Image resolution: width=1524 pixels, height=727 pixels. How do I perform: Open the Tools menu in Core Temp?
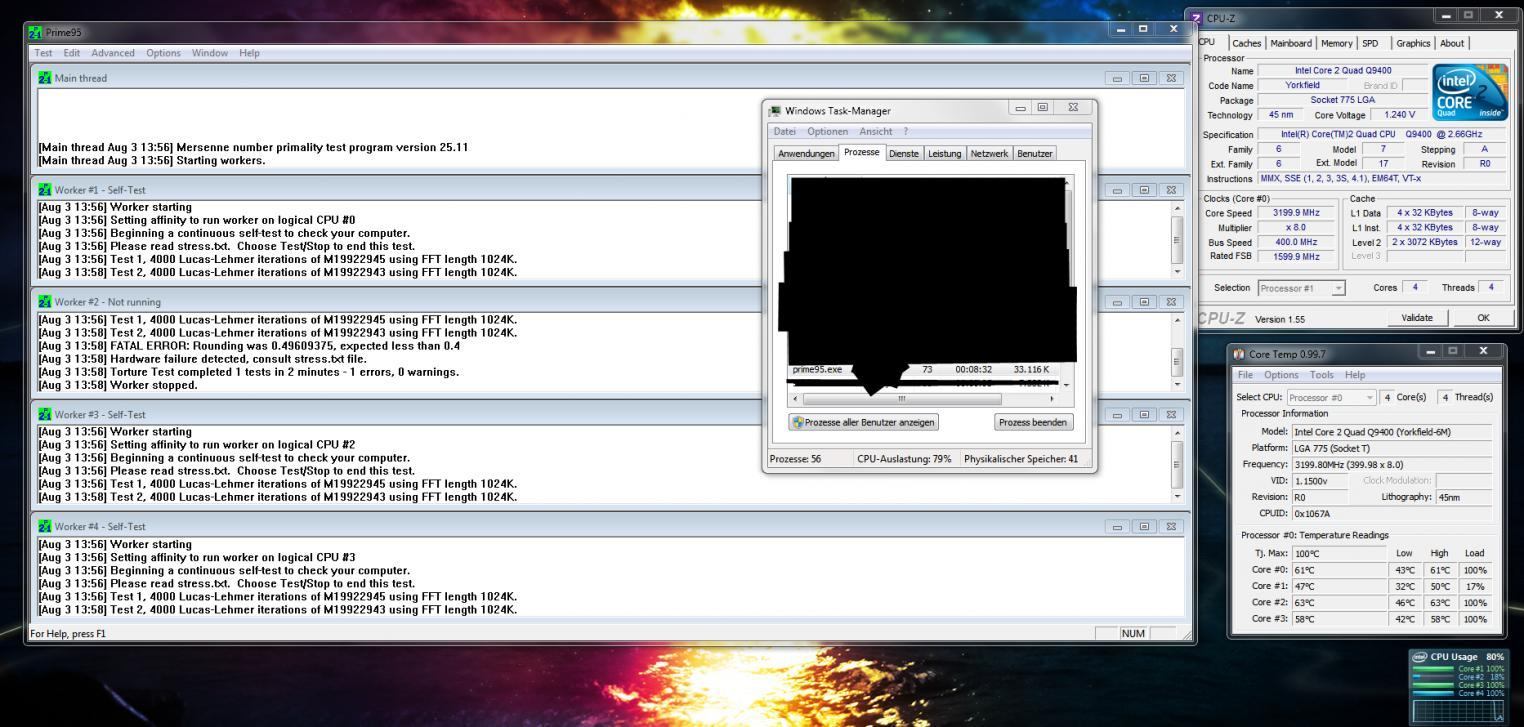pyautogui.click(x=1322, y=374)
